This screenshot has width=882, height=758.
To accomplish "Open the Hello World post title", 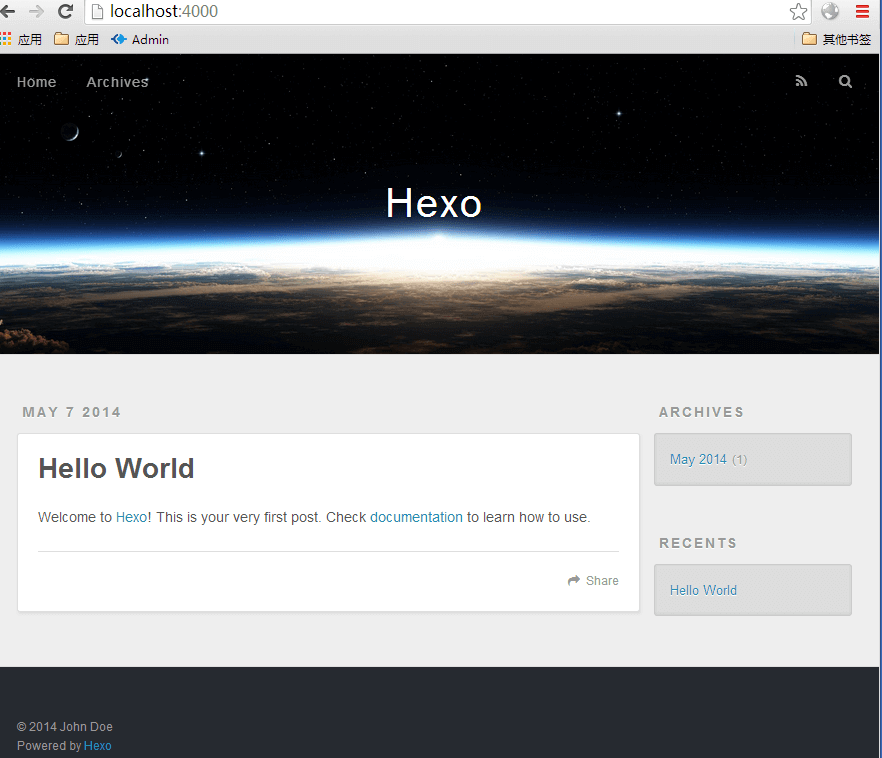I will pyautogui.click(x=116, y=468).
